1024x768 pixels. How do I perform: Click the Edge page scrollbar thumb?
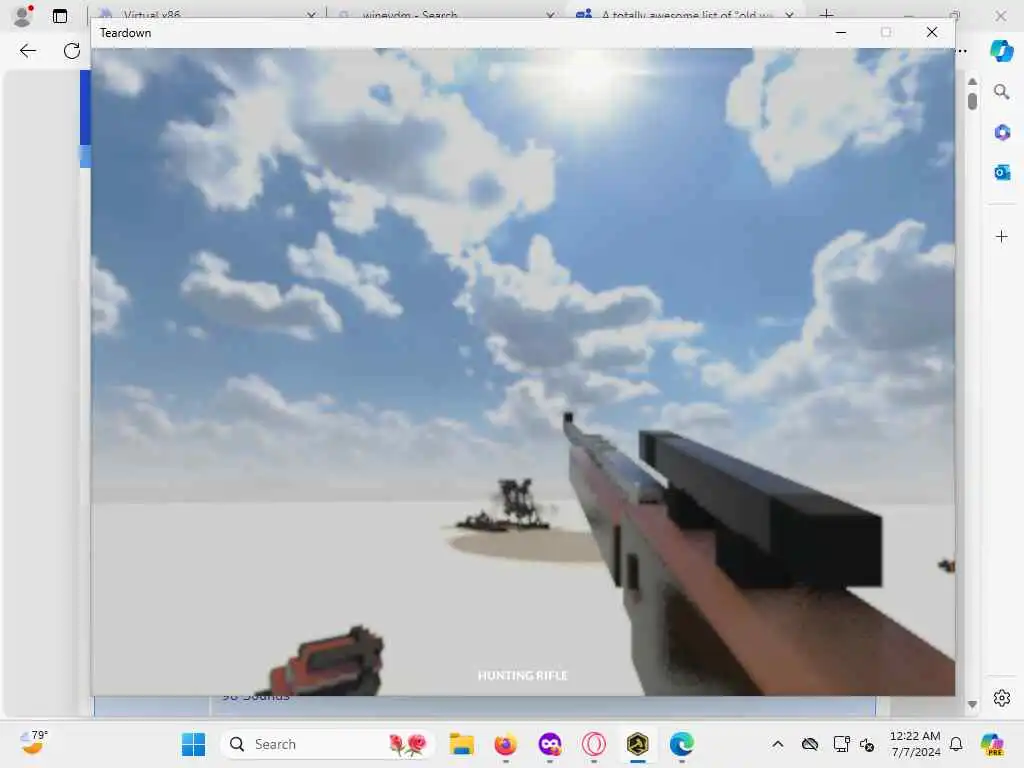coord(972,101)
